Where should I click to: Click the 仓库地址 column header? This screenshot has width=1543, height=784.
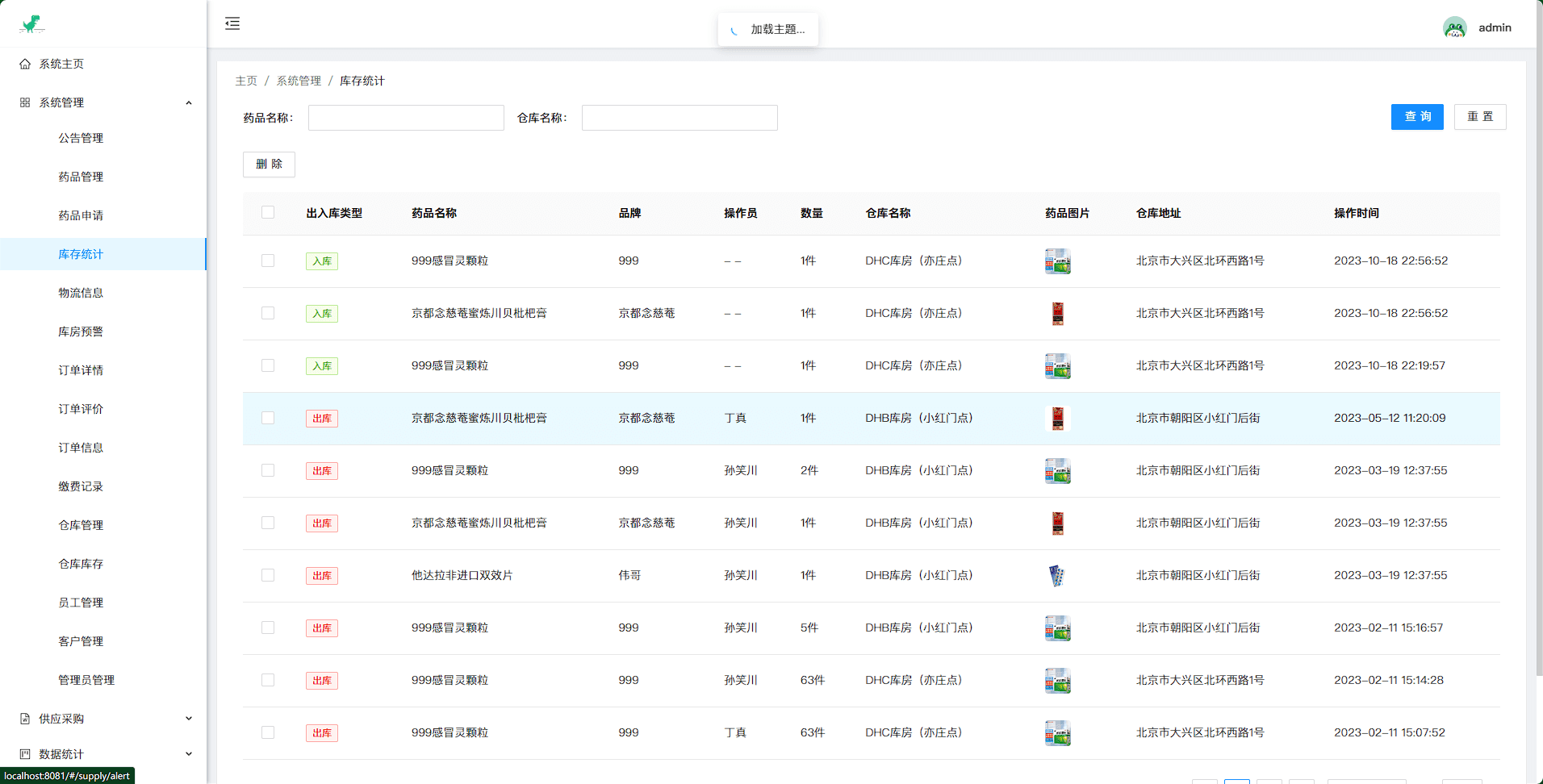(1158, 213)
